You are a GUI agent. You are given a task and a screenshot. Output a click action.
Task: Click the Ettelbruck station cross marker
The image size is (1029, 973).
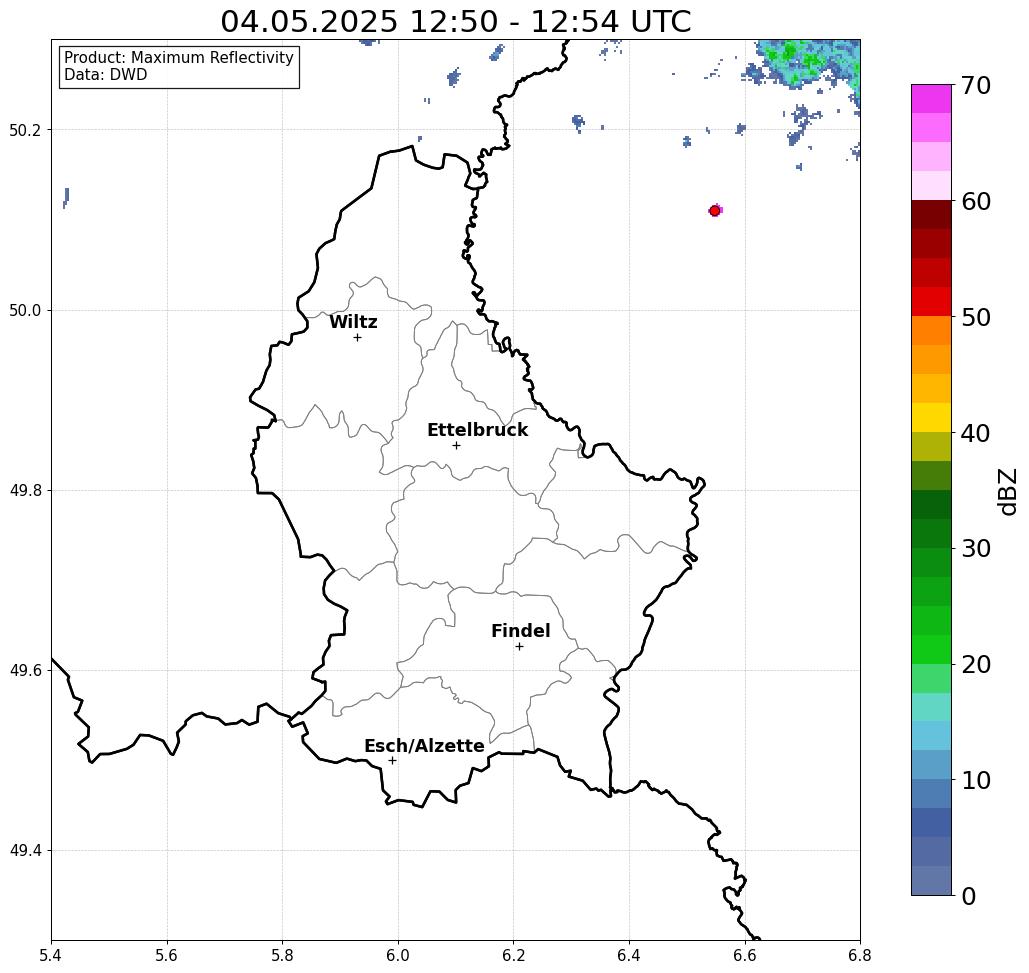tap(457, 445)
